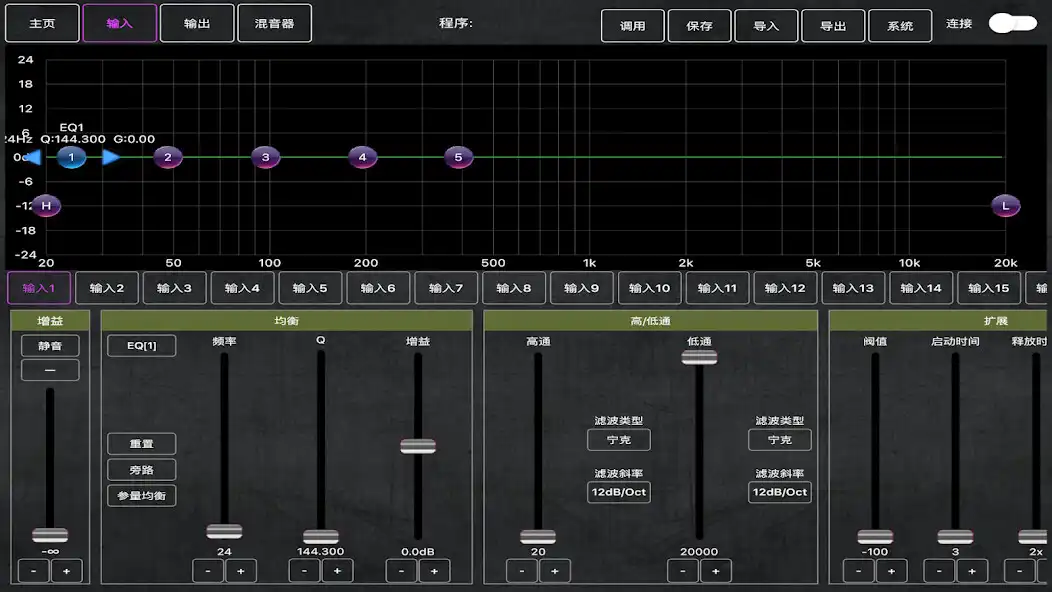Image resolution: width=1052 pixels, height=592 pixels.
Task: Select the 输入2 channel tab
Action: pos(107,288)
